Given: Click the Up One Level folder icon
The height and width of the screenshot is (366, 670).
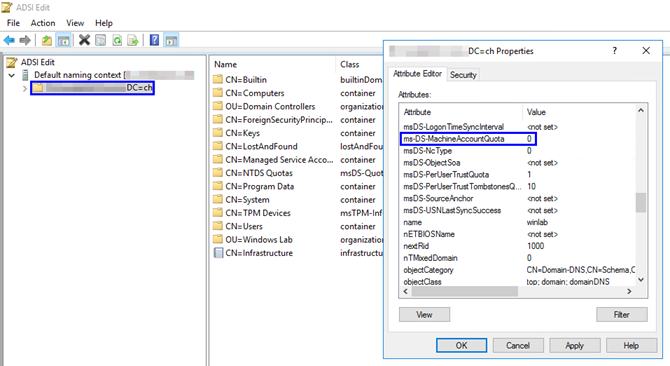Looking at the screenshot, I should point(47,41).
